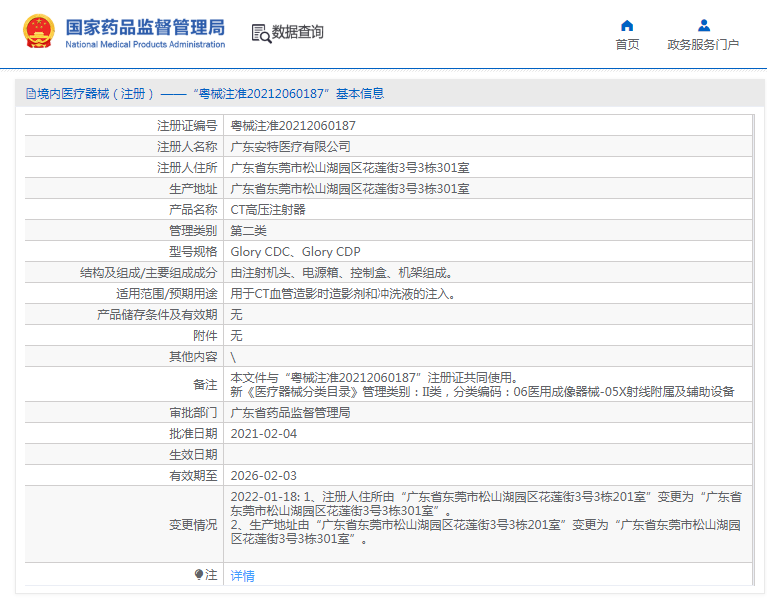Click the 其他内容 label

(193, 357)
